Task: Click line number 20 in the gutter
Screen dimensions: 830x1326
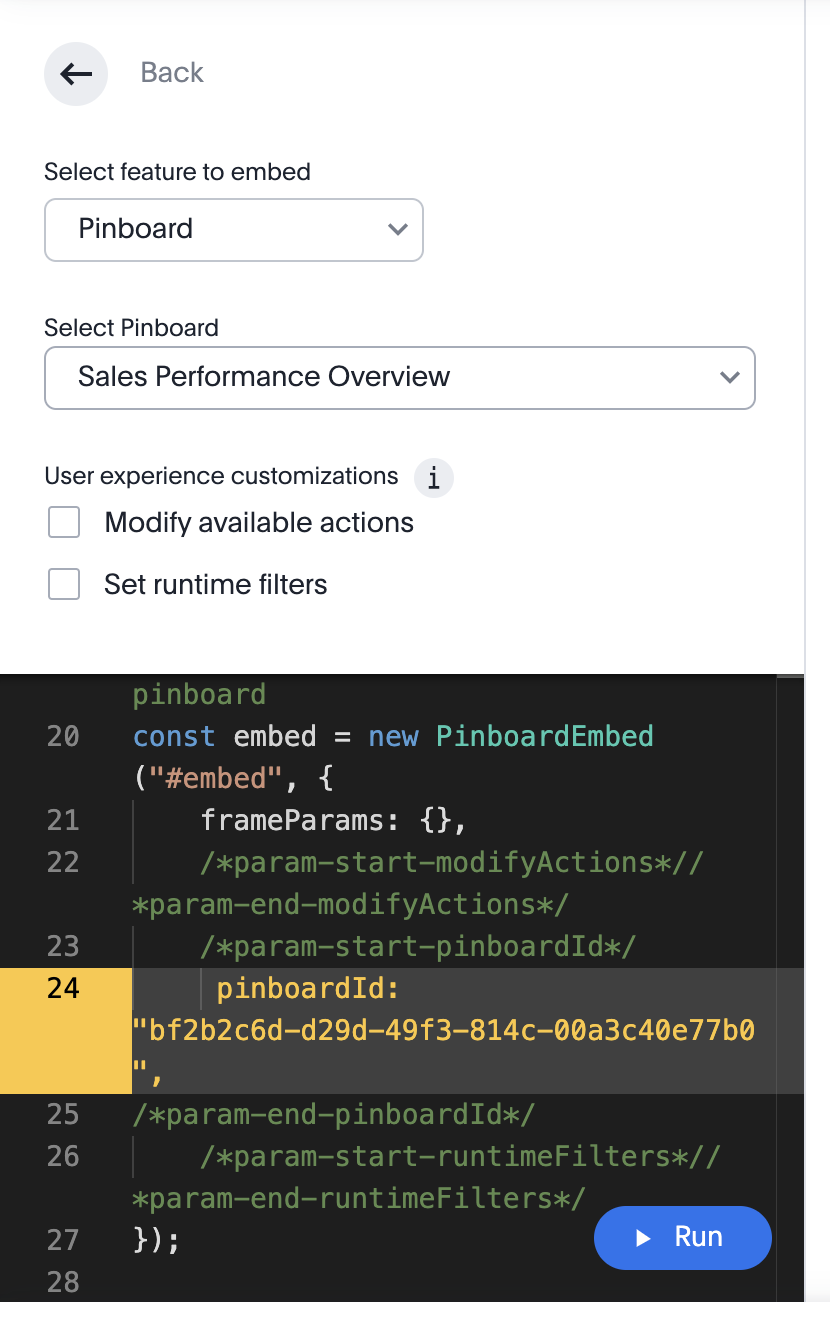Action: [x=63, y=737]
